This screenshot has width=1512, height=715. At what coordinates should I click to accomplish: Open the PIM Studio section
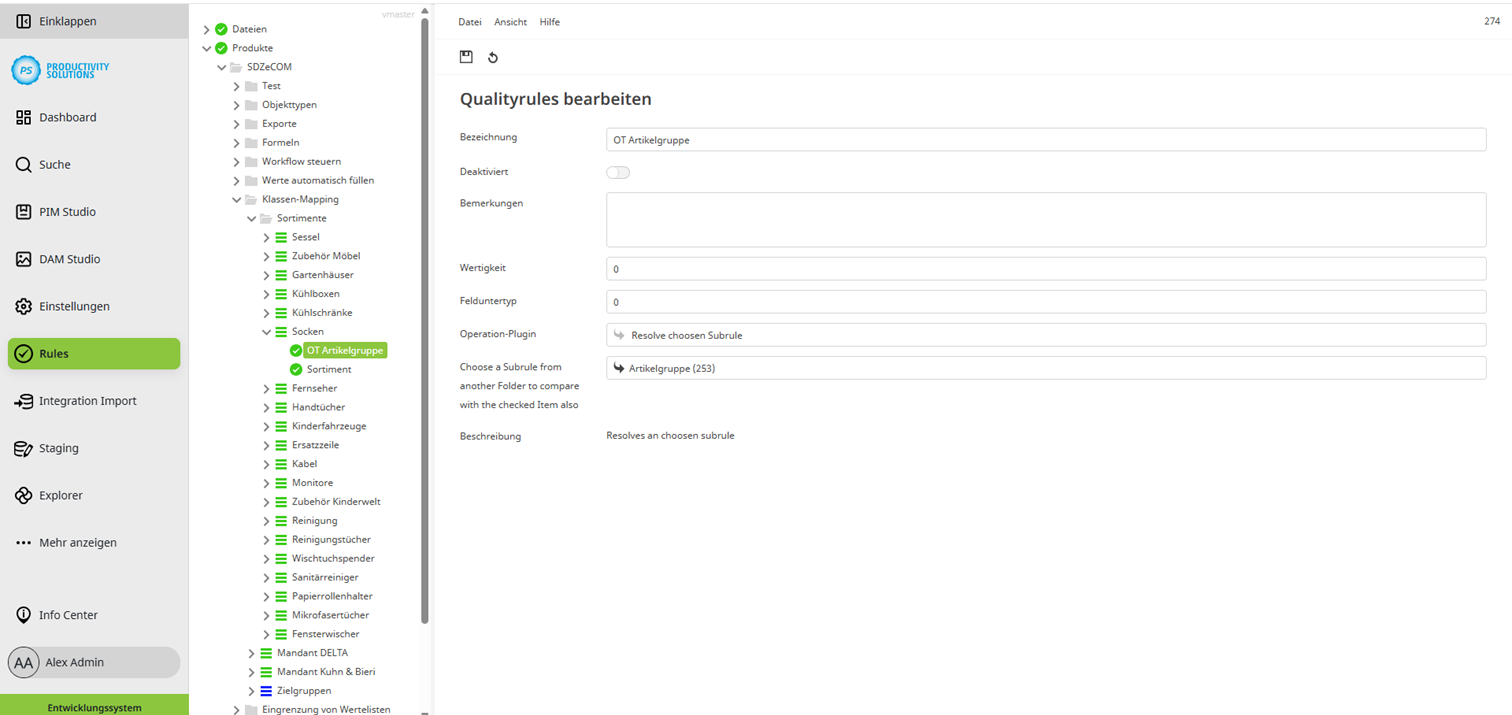click(x=67, y=211)
